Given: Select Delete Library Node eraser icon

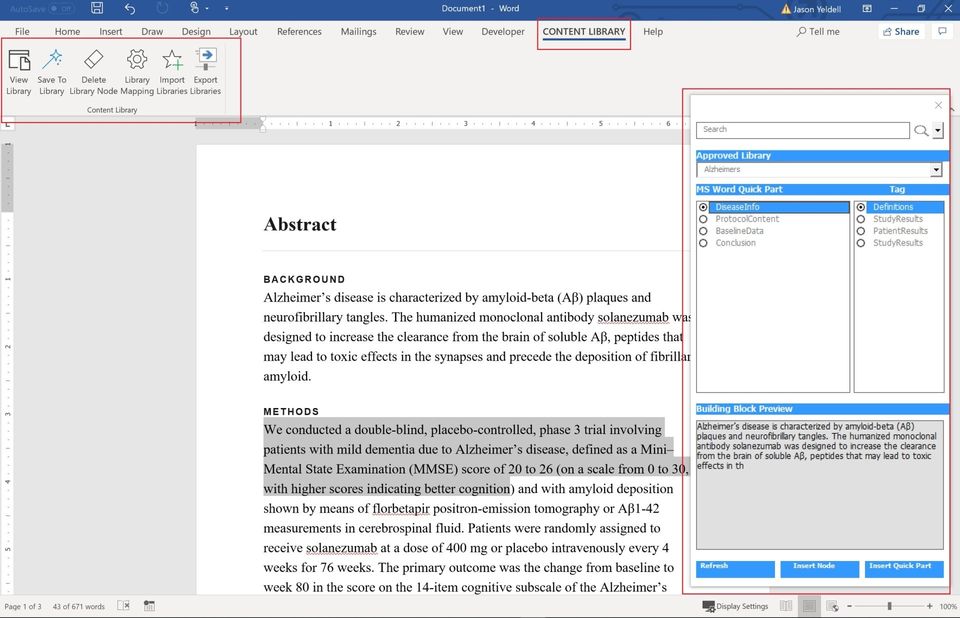Looking at the screenshot, I should [93, 72].
